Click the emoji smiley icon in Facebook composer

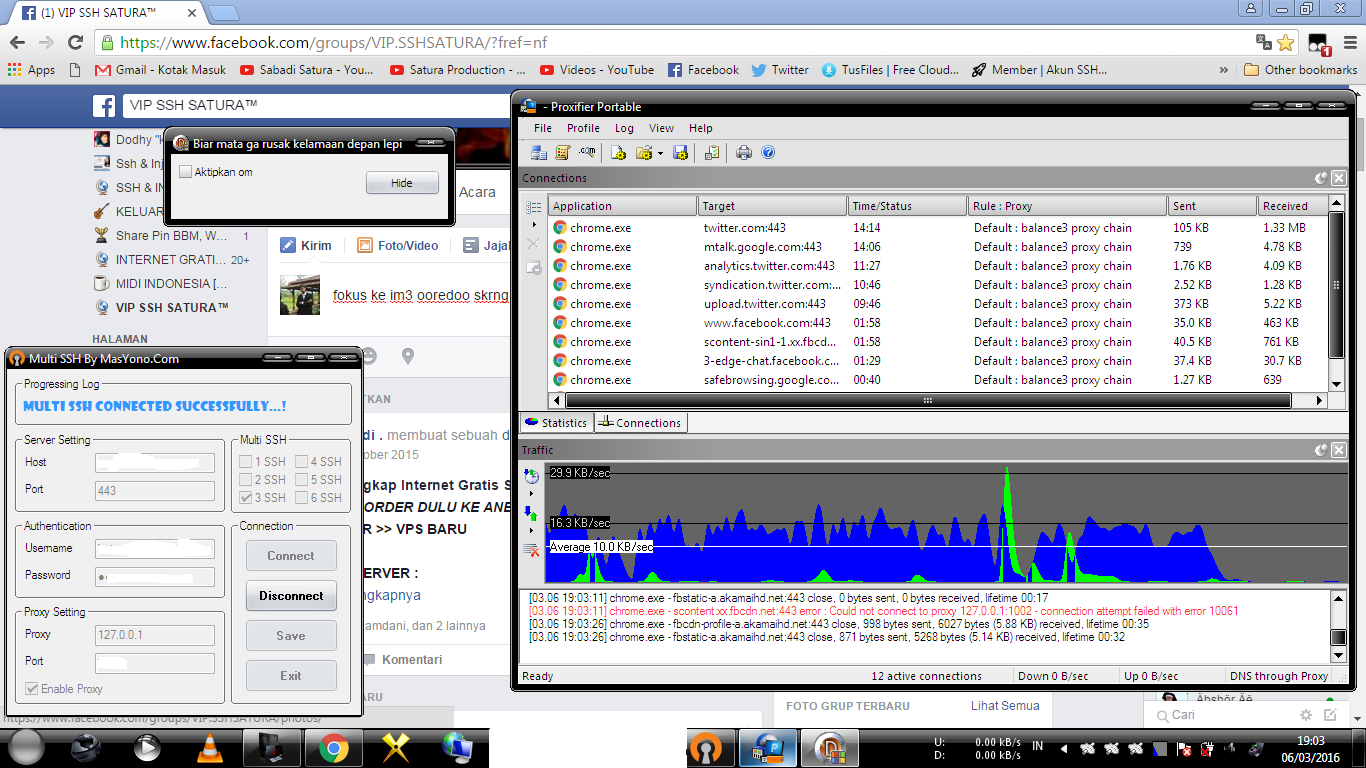(x=369, y=356)
